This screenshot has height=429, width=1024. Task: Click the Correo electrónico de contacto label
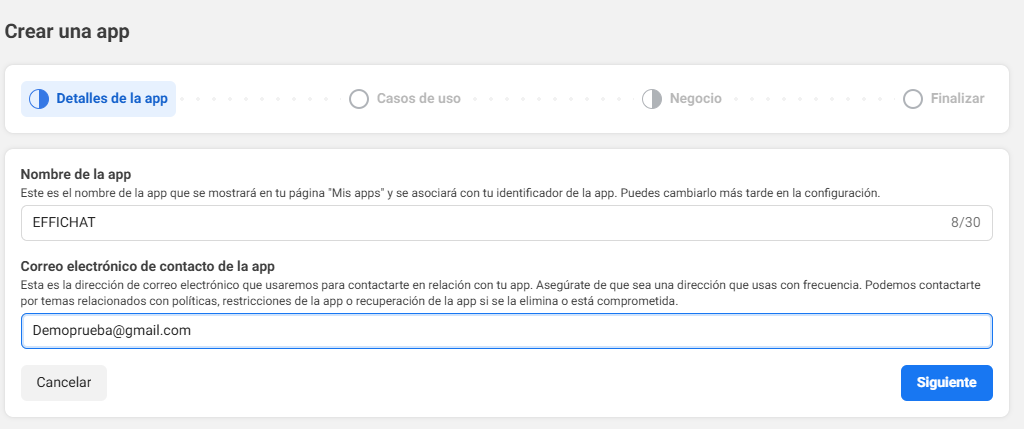pos(147,265)
